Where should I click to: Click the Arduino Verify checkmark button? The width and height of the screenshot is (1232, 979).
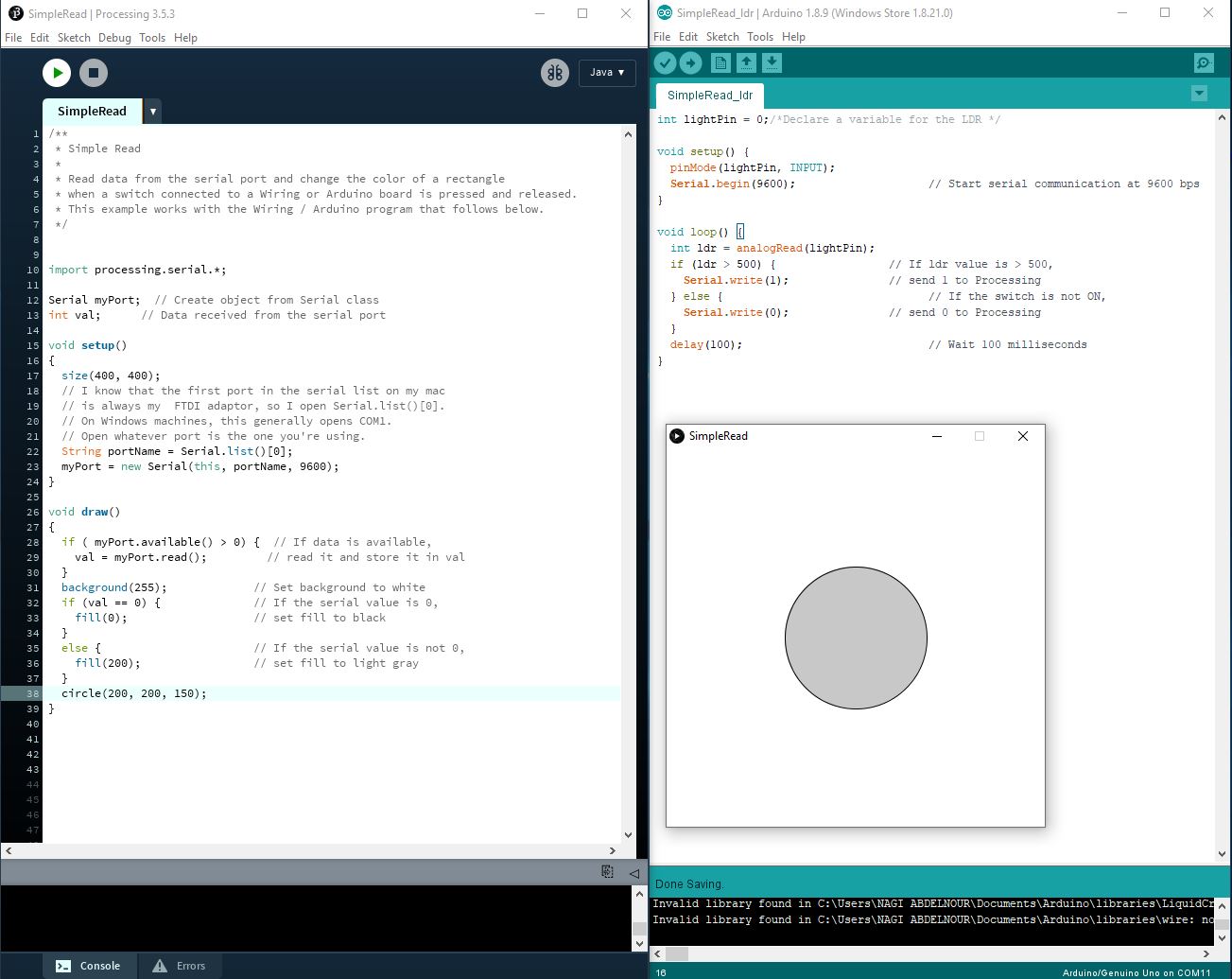tap(666, 62)
